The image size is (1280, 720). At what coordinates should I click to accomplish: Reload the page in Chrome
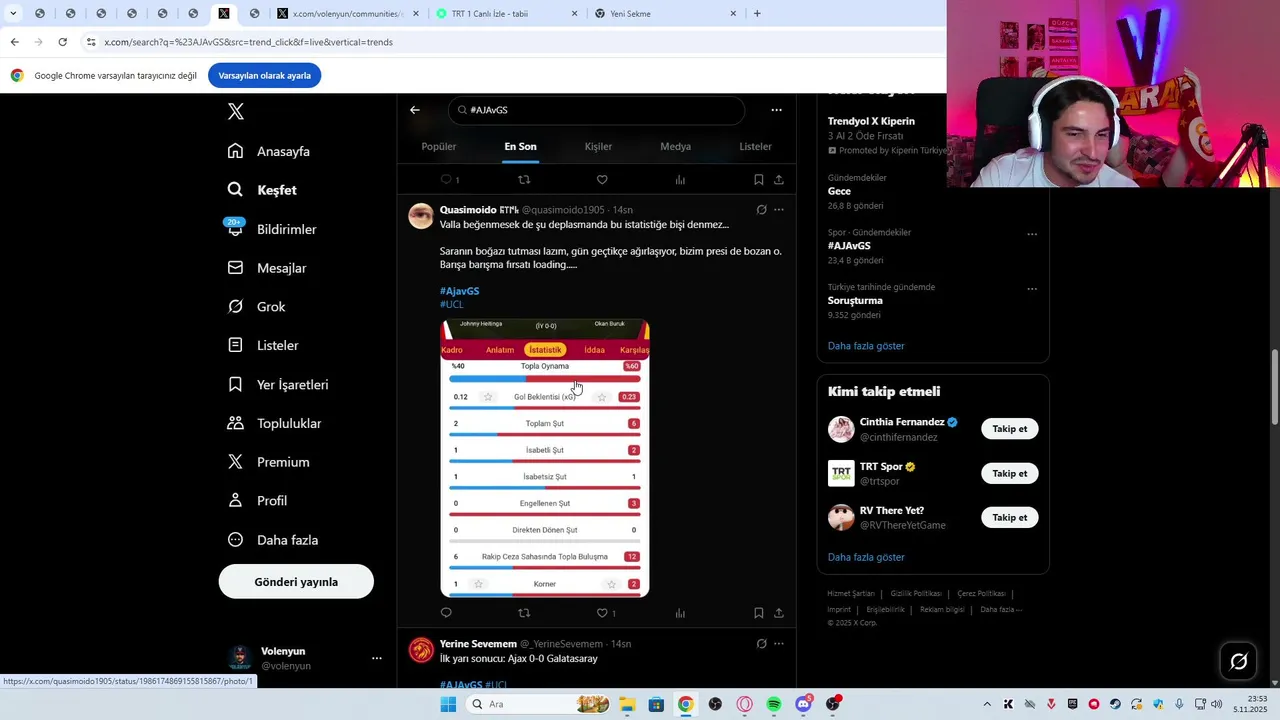tap(62, 42)
